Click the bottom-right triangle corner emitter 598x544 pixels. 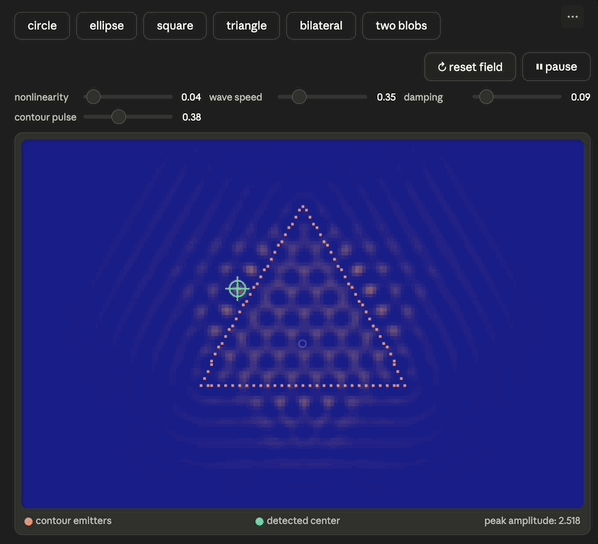405,386
